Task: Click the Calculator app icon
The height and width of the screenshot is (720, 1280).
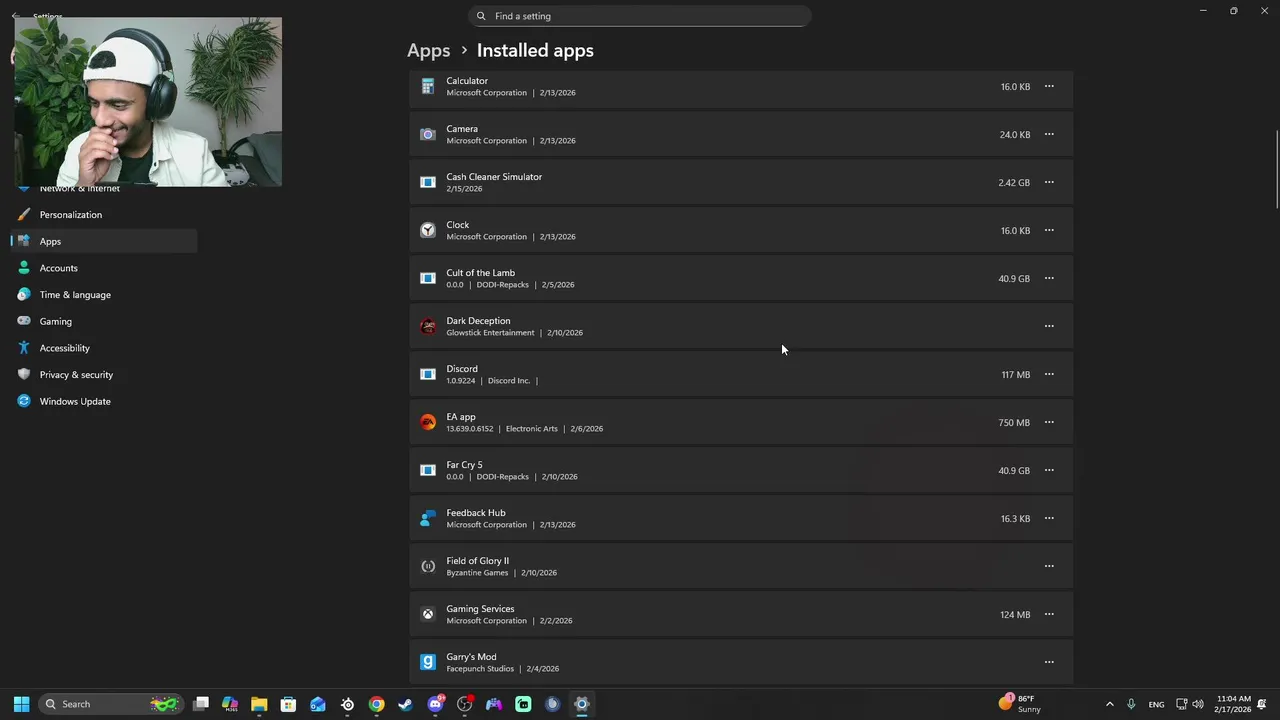Action: point(428,86)
